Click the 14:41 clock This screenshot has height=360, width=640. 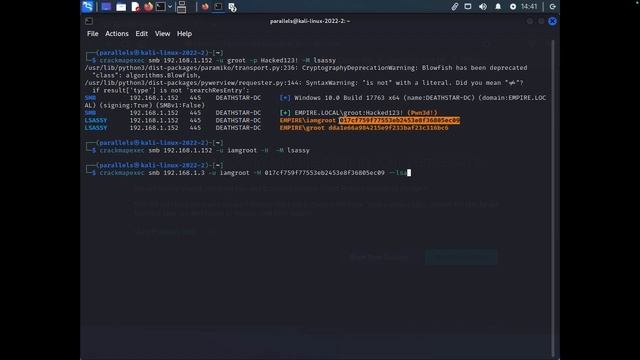(x=529, y=7)
